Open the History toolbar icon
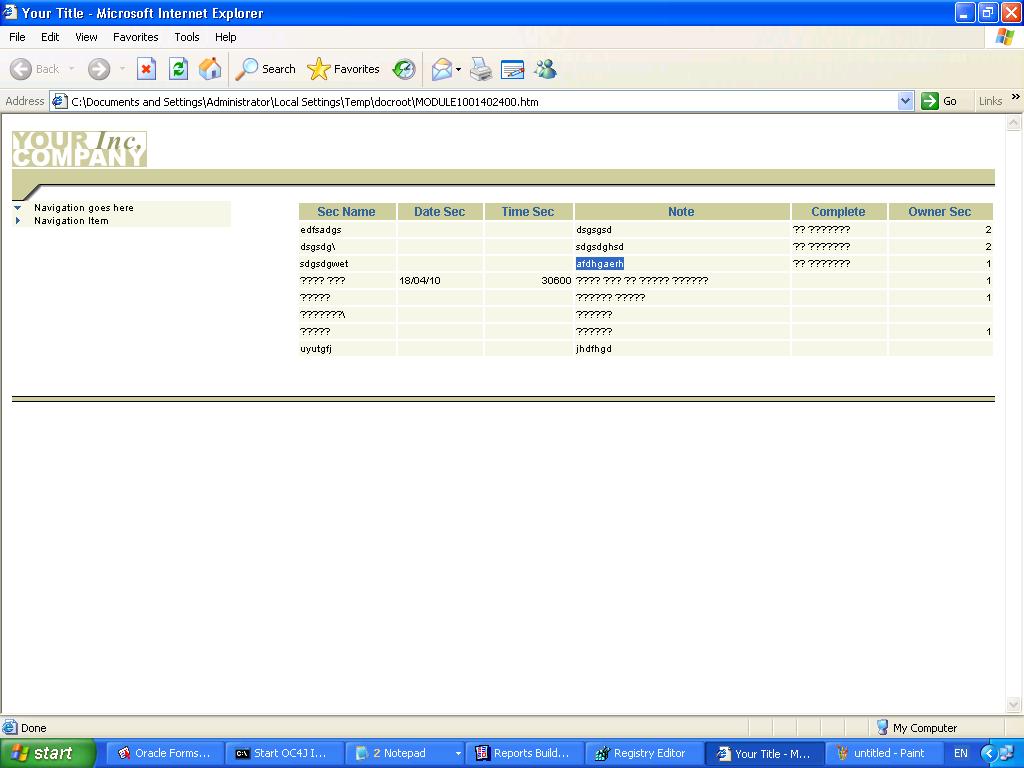 click(x=404, y=69)
